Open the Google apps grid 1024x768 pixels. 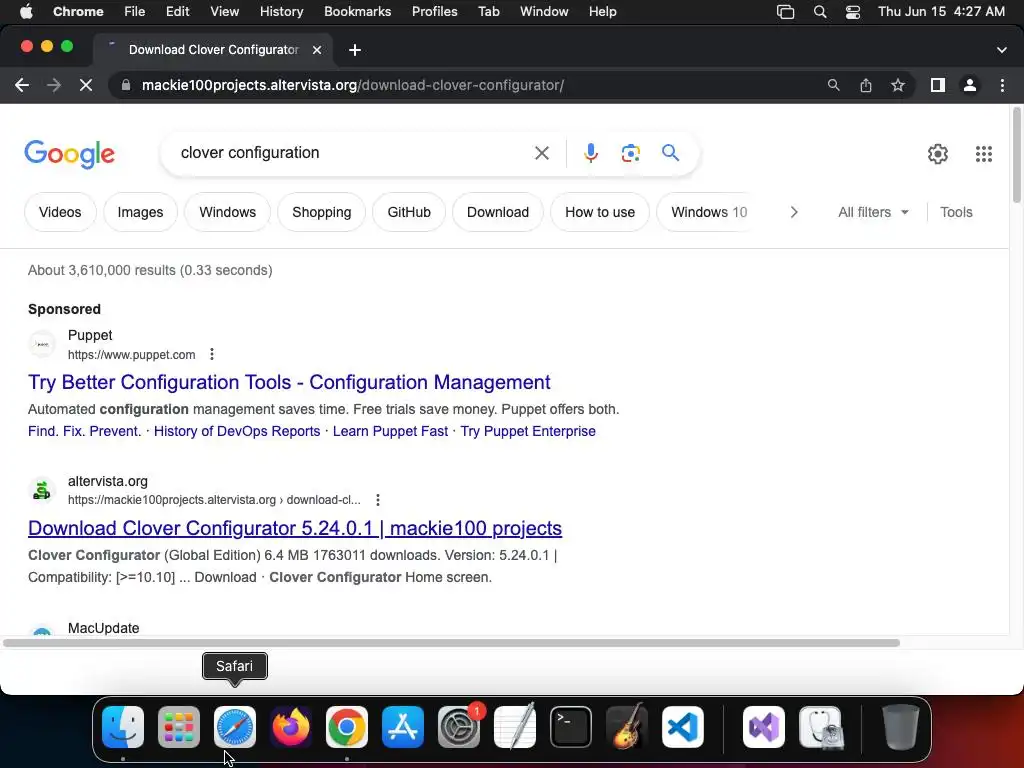(x=984, y=153)
